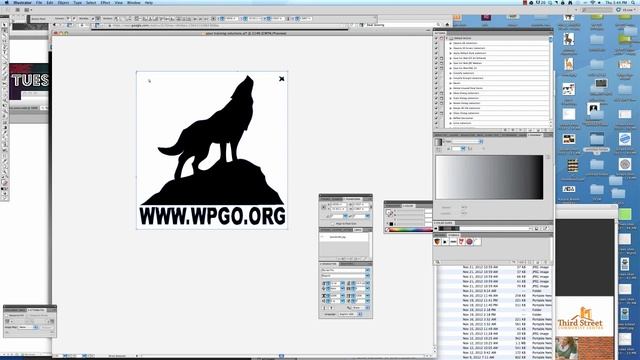Toggle the Simplify (selection) action item checkmark
Screen dimensions: 640x360
436,73
